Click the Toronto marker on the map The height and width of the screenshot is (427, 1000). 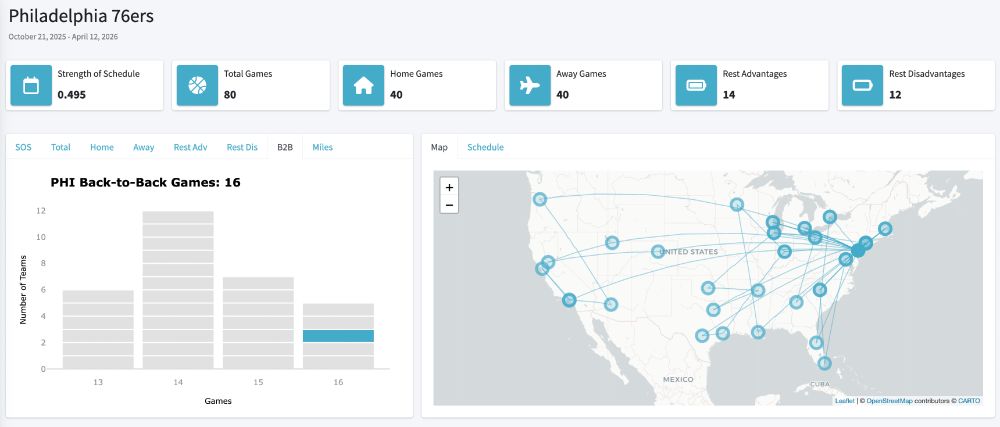pyautogui.click(x=829, y=217)
